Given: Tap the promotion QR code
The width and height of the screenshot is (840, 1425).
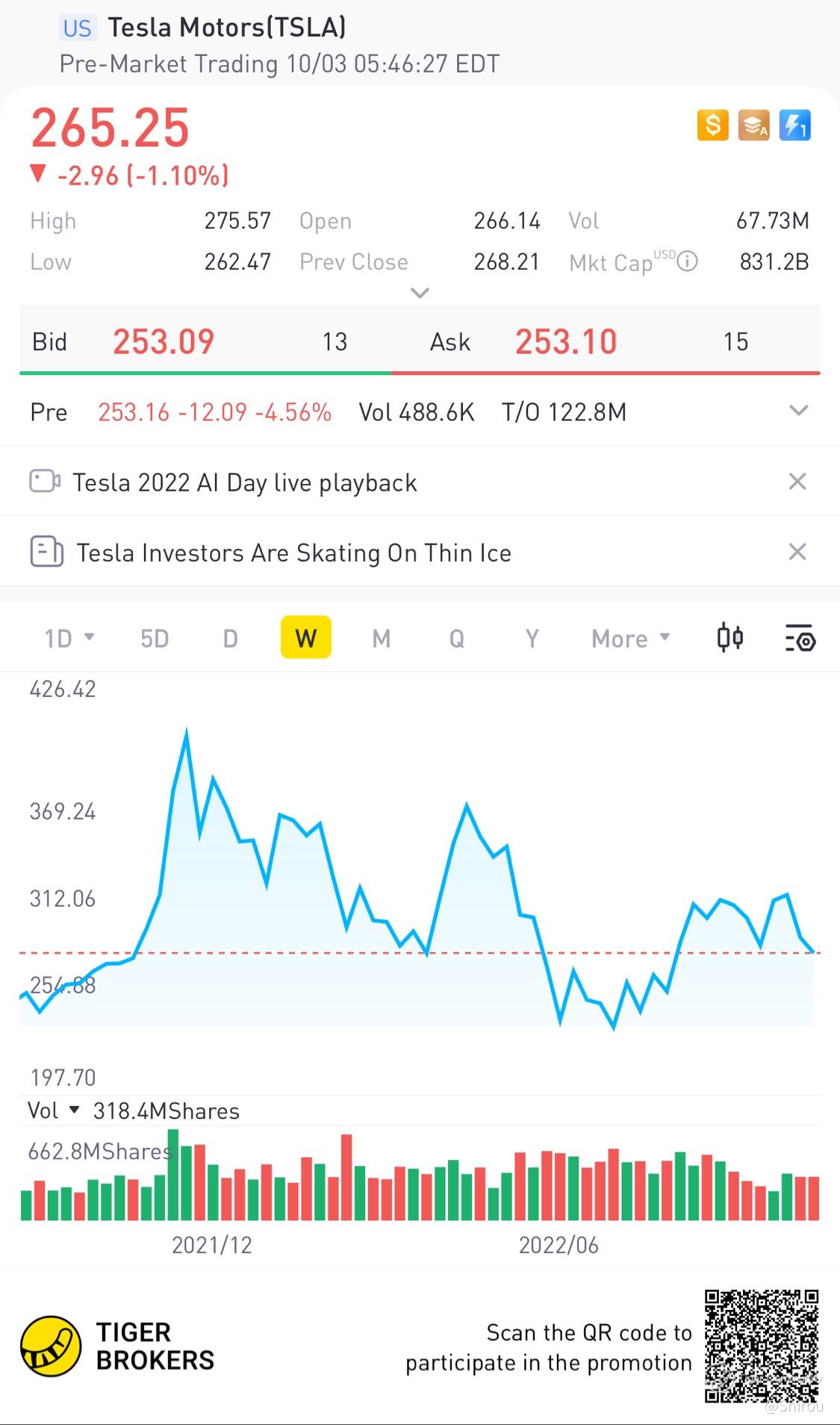Looking at the screenshot, I should [x=762, y=1346].
